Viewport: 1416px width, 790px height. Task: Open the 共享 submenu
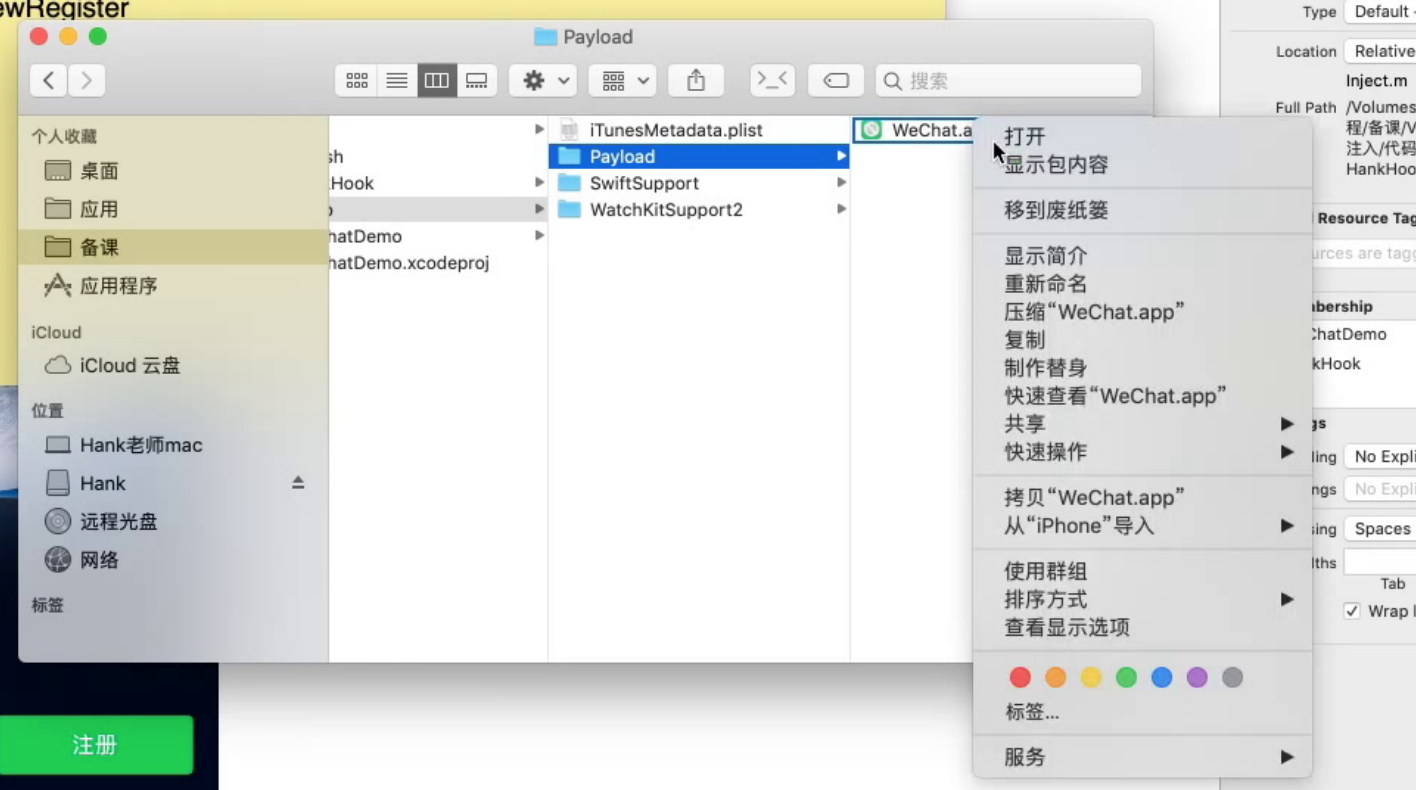[x=1142, y=424]
